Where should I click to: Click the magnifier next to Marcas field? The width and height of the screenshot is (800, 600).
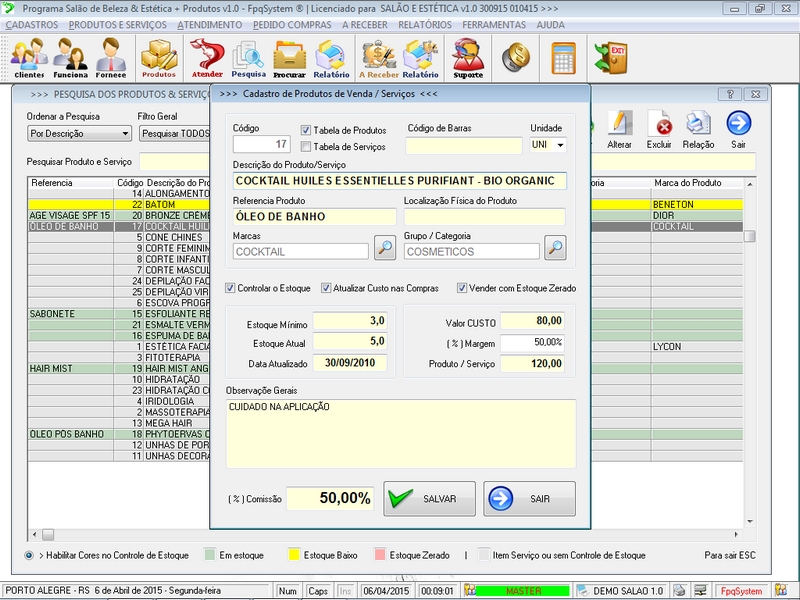(384, 247)
